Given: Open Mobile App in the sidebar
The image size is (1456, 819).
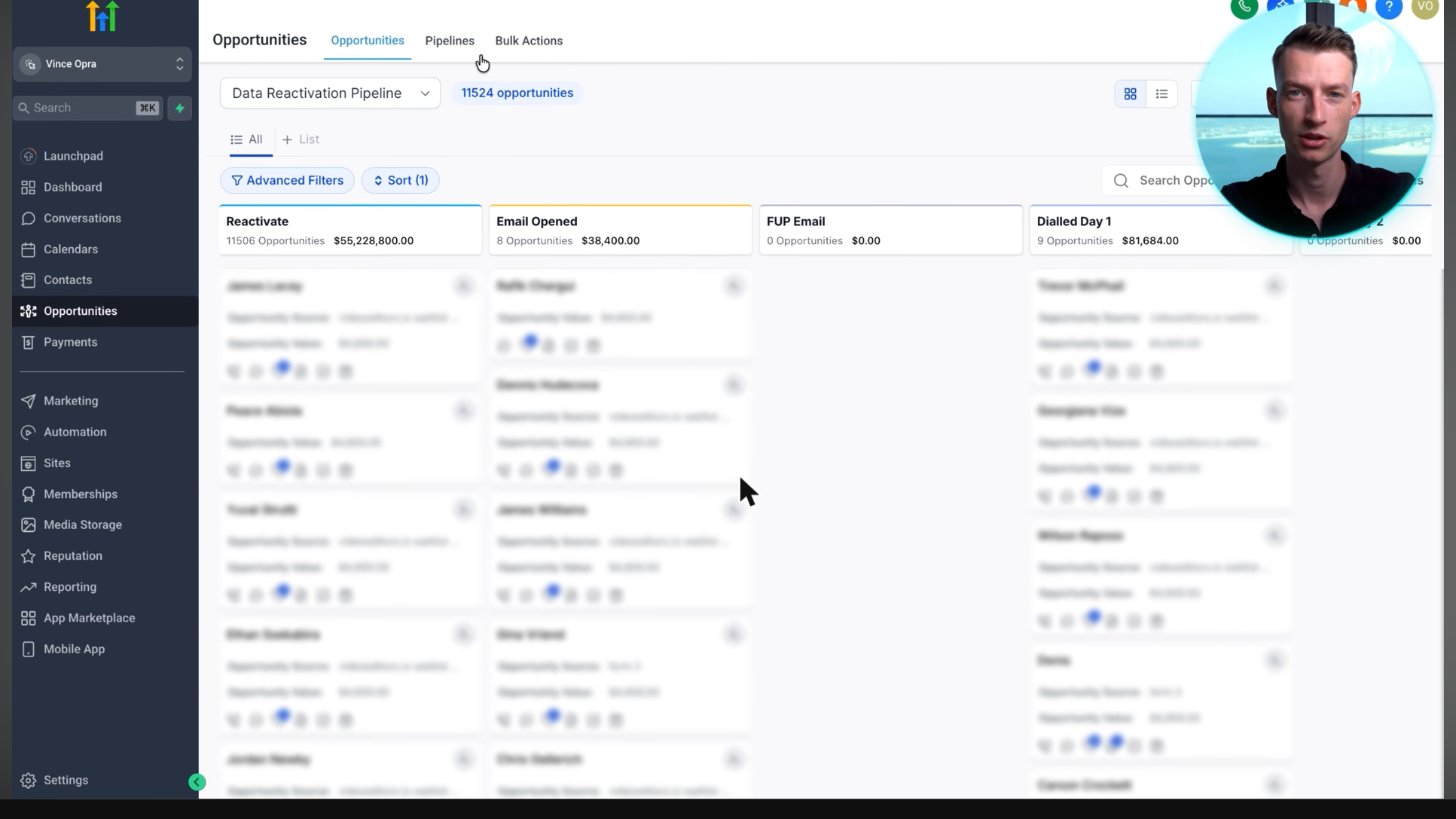Looking at the screenshot, I should (x=74, y=649).
